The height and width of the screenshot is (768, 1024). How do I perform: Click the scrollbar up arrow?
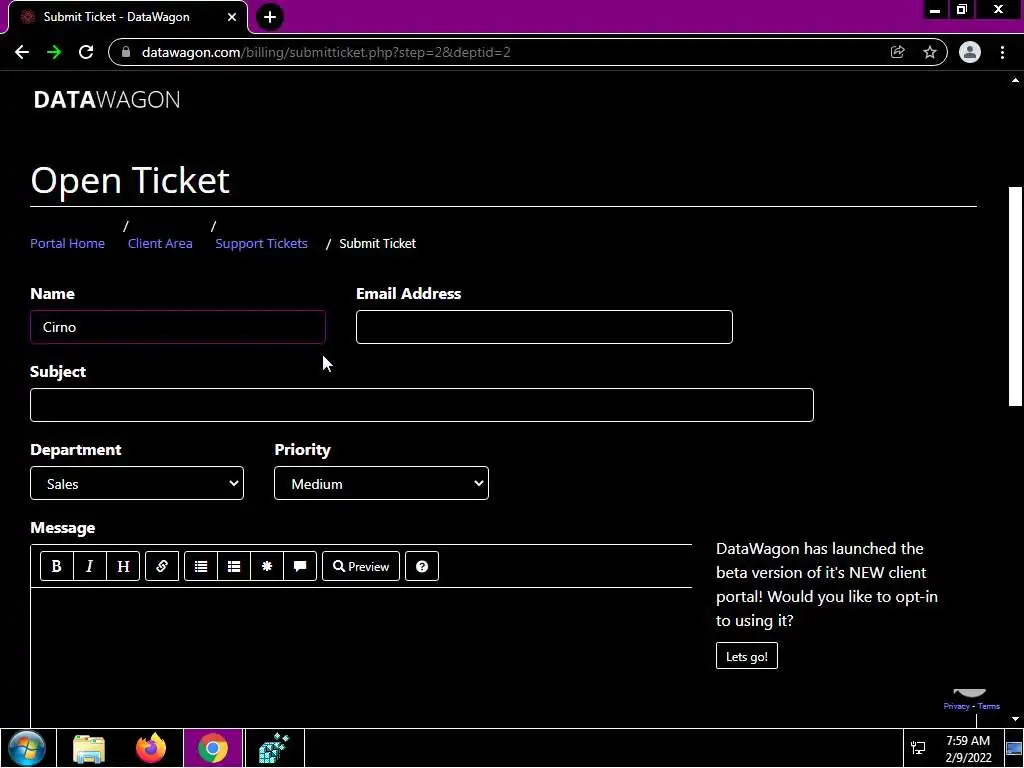tap(1015, 80)
